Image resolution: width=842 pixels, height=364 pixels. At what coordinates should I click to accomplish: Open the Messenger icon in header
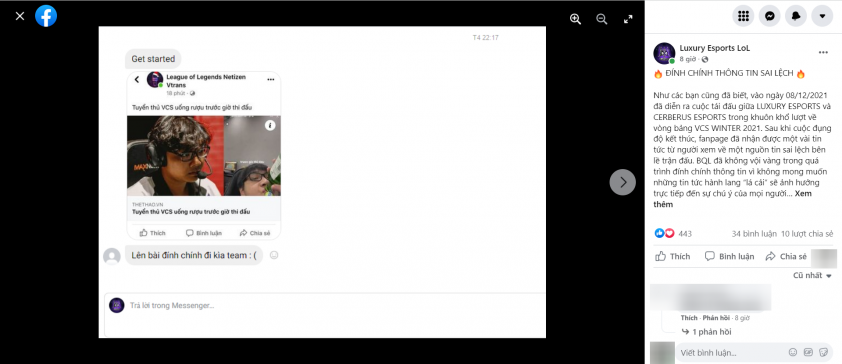coord(770,16)
